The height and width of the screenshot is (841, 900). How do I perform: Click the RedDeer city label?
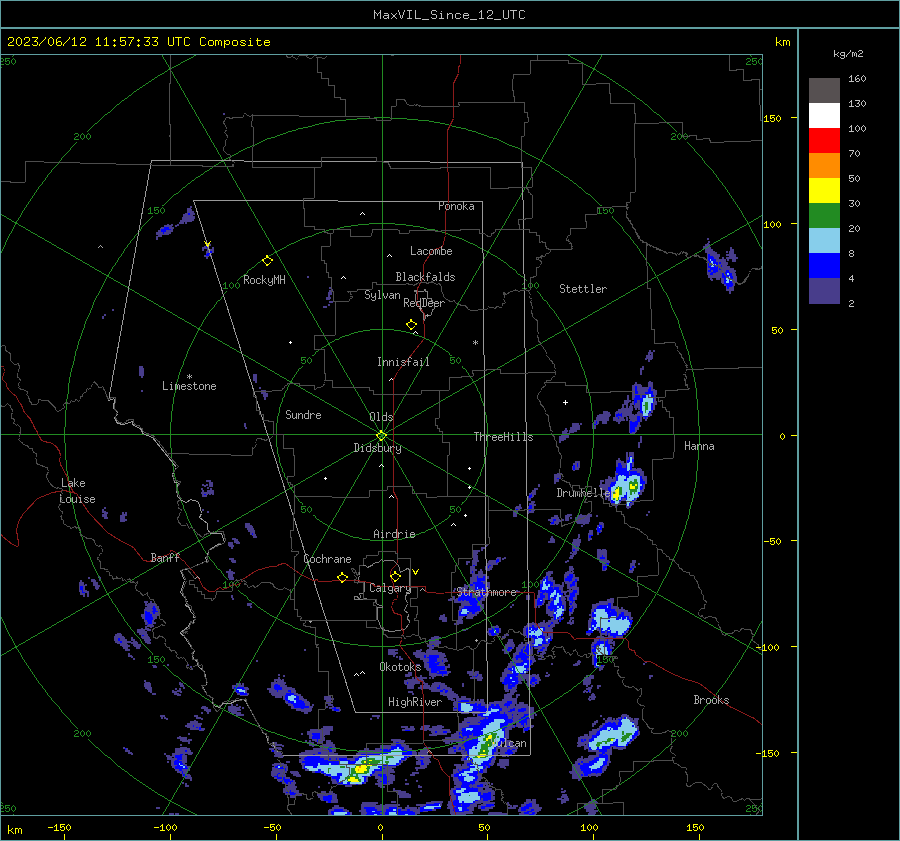(x=424, y=303)
